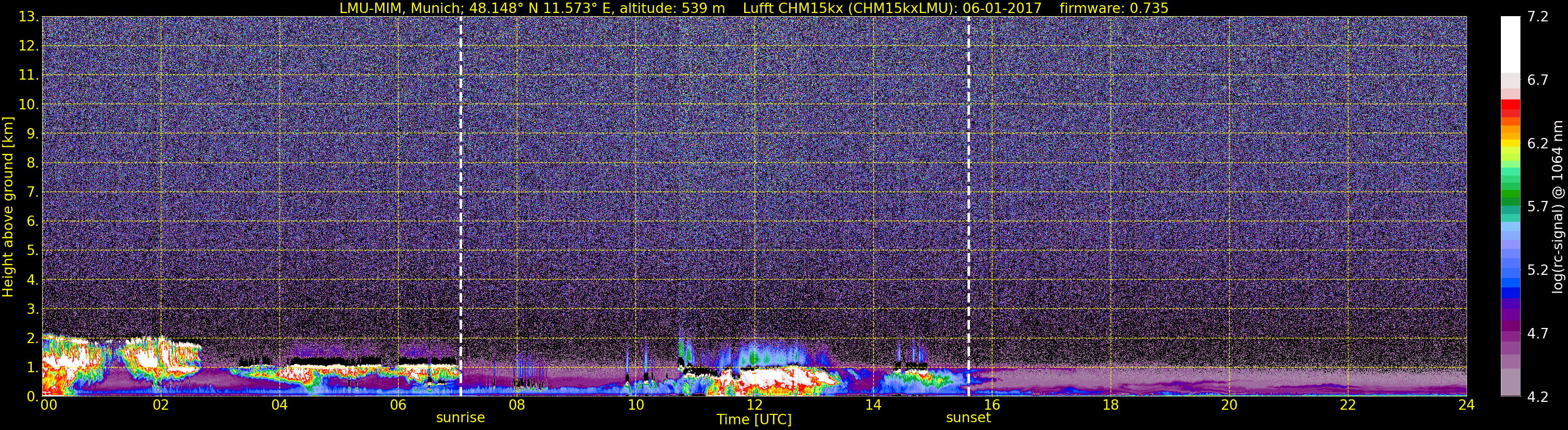1568x430 pixels.
Task: Click the time axis tick label '16'
Action: click(991, 405)
